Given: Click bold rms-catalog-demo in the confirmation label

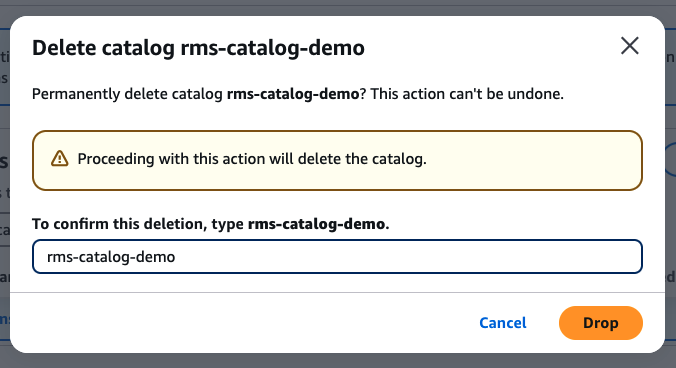Looking at the screenshot, I should tap(317, 224).
